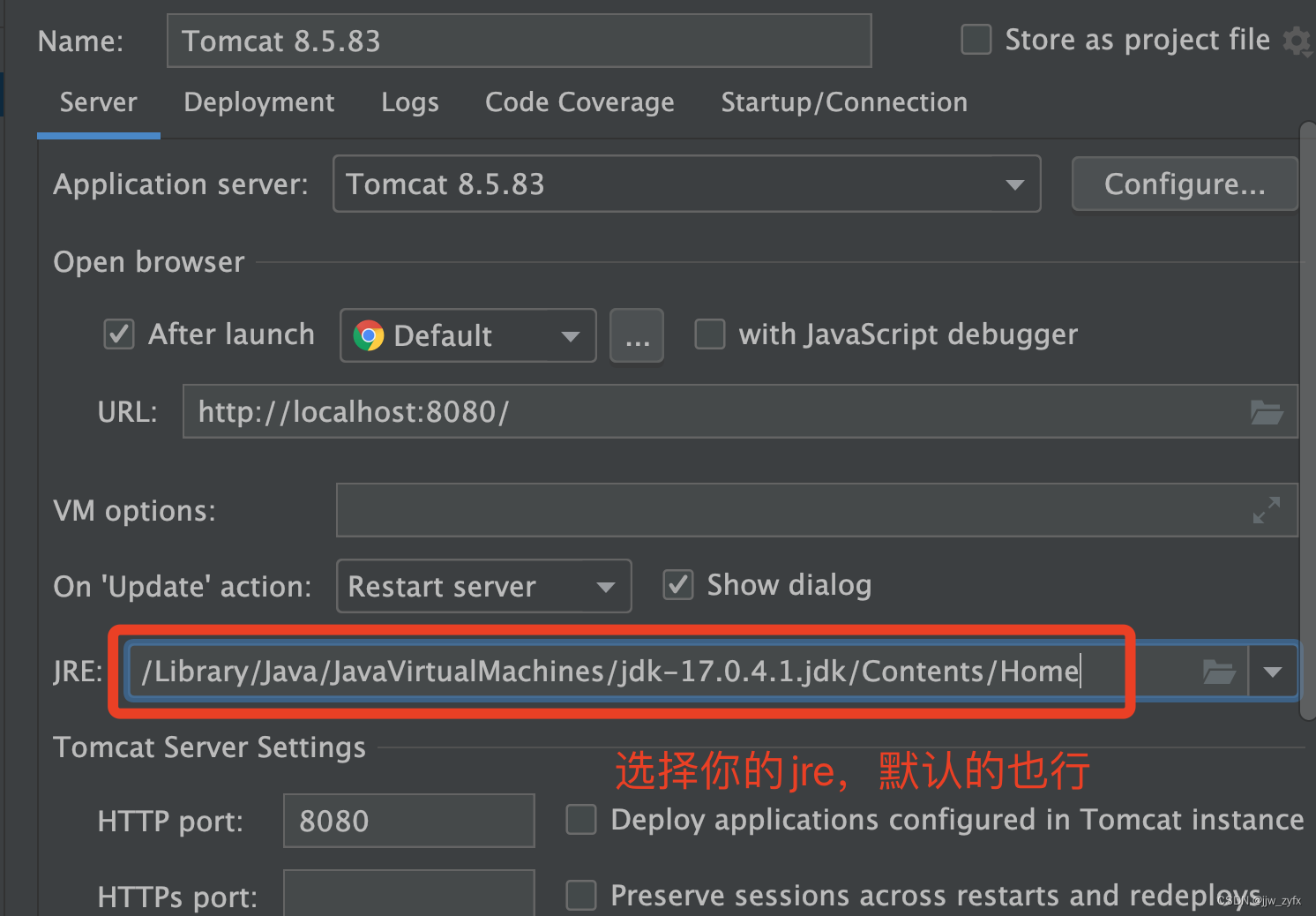Toggle Store as project file checkbox
The height and width of the screenshot is (916, 1316).
point(976,40)
